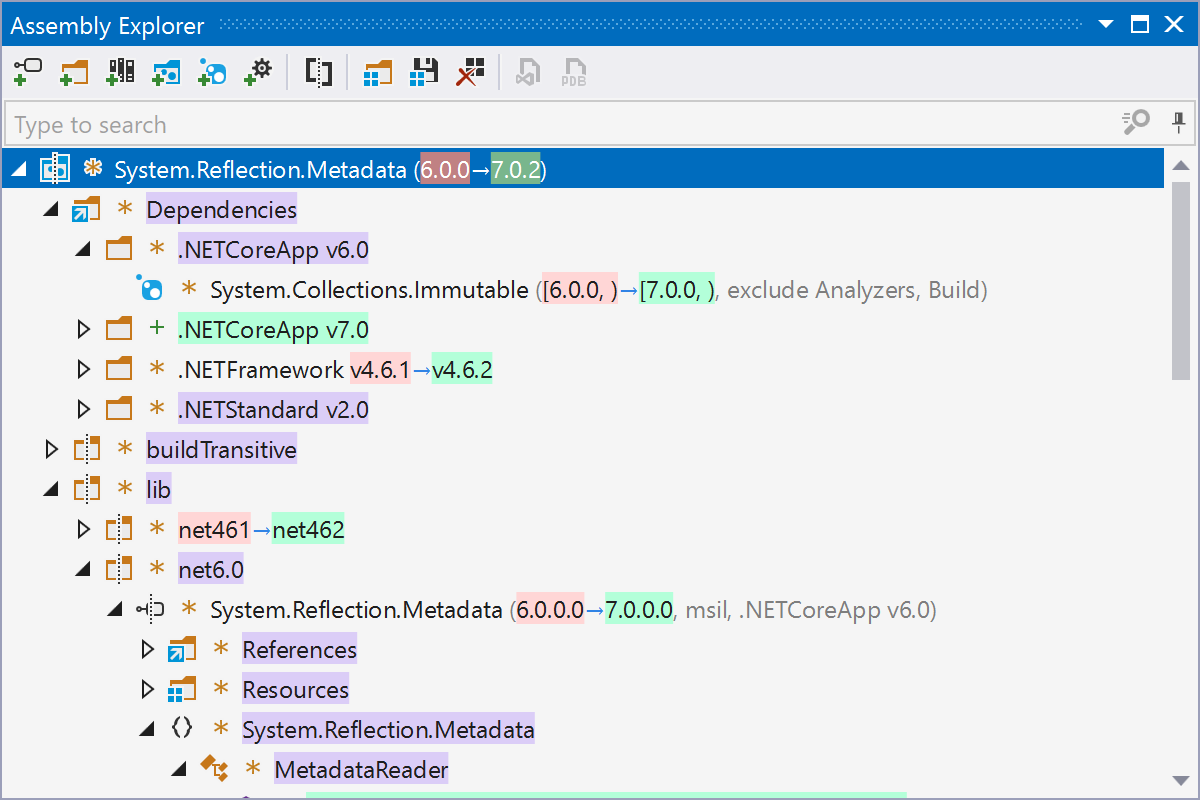Click the gear icon with green plus

258,72
